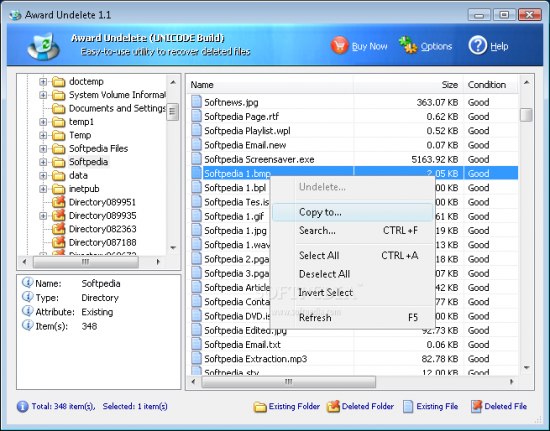Click the 5163.92 KB size cell
550x431 pixels.
435,159
